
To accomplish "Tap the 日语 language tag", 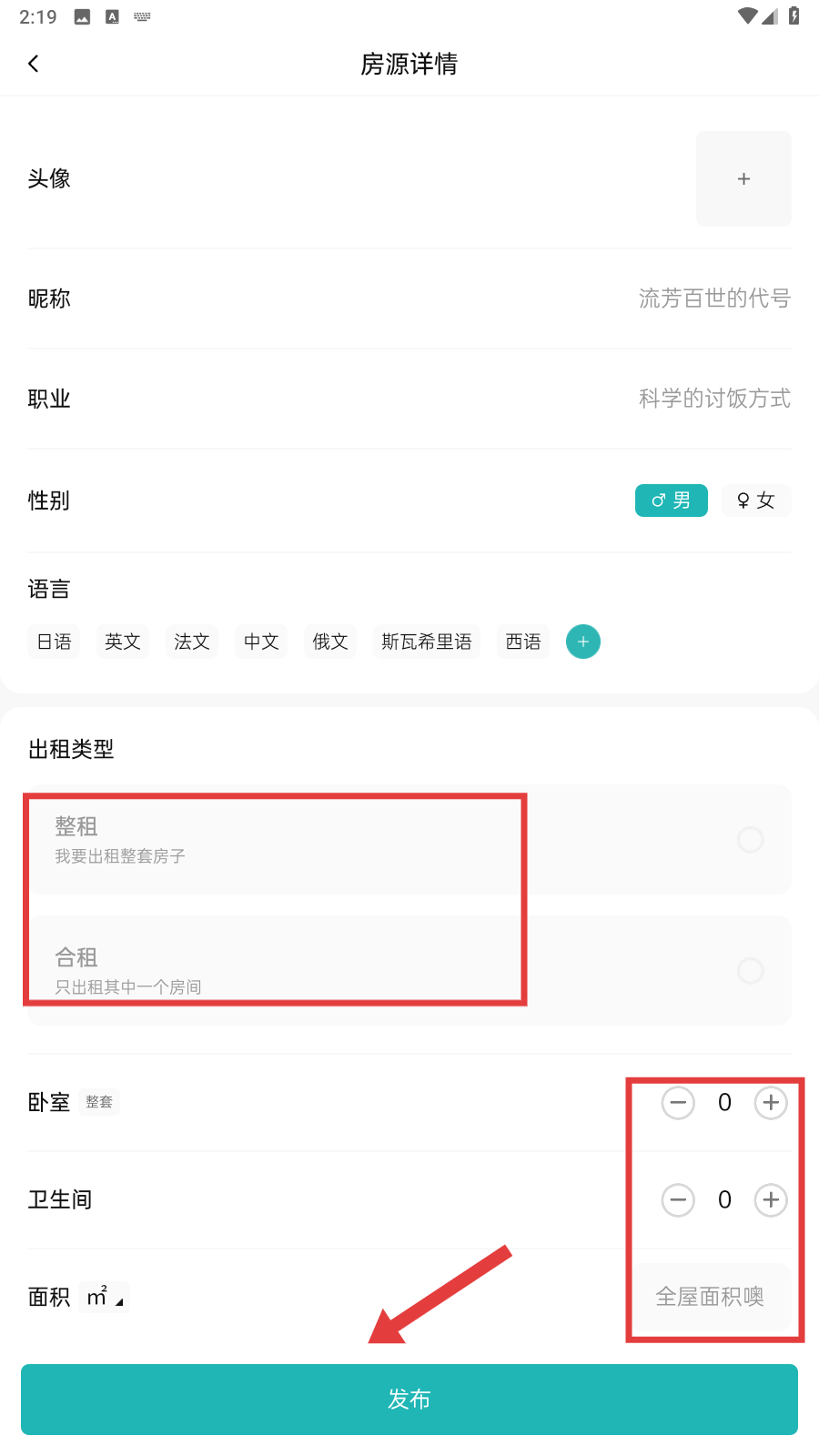I will [55, 642].
